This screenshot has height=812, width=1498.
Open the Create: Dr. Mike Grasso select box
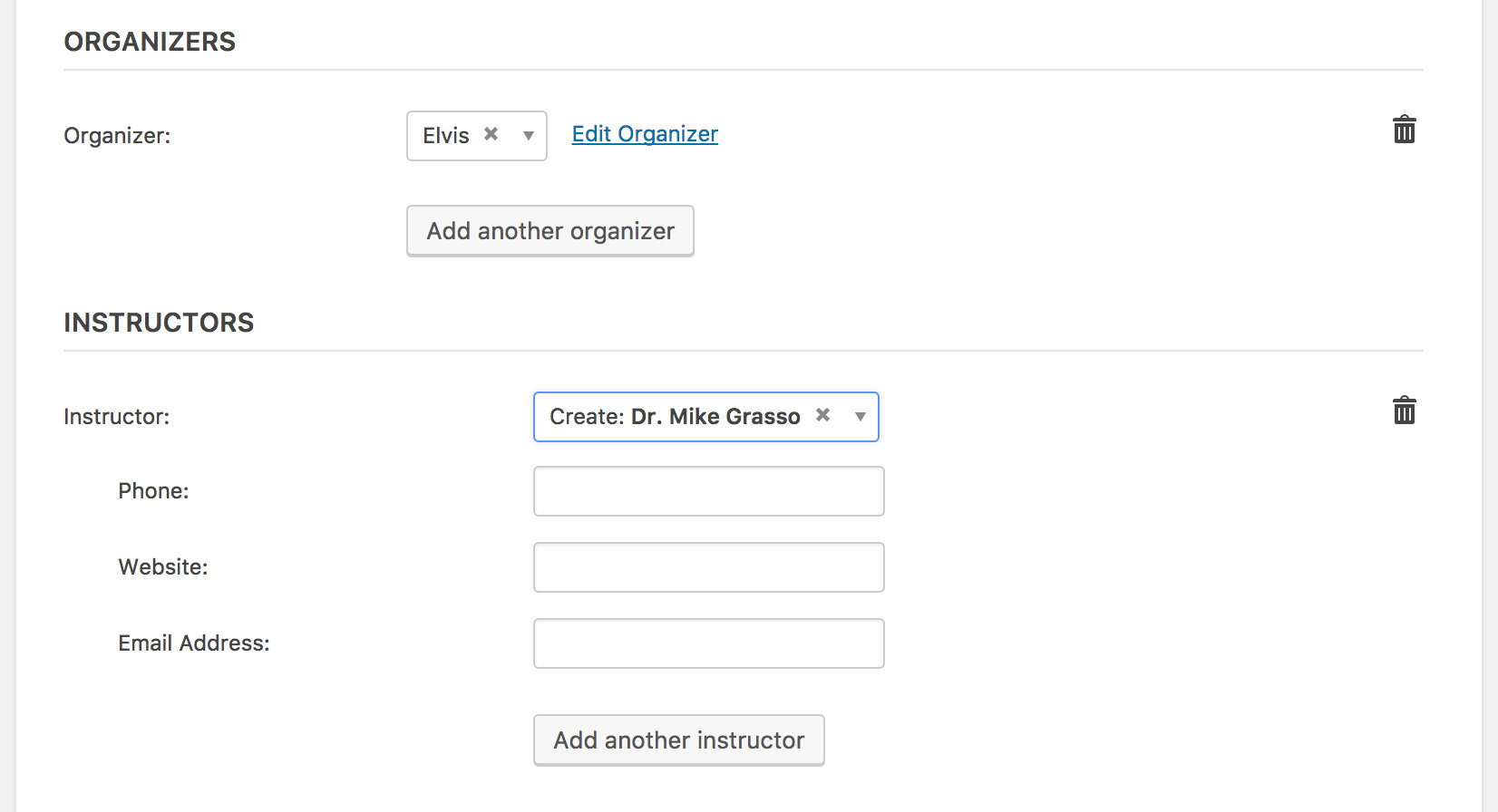[675, 417]
